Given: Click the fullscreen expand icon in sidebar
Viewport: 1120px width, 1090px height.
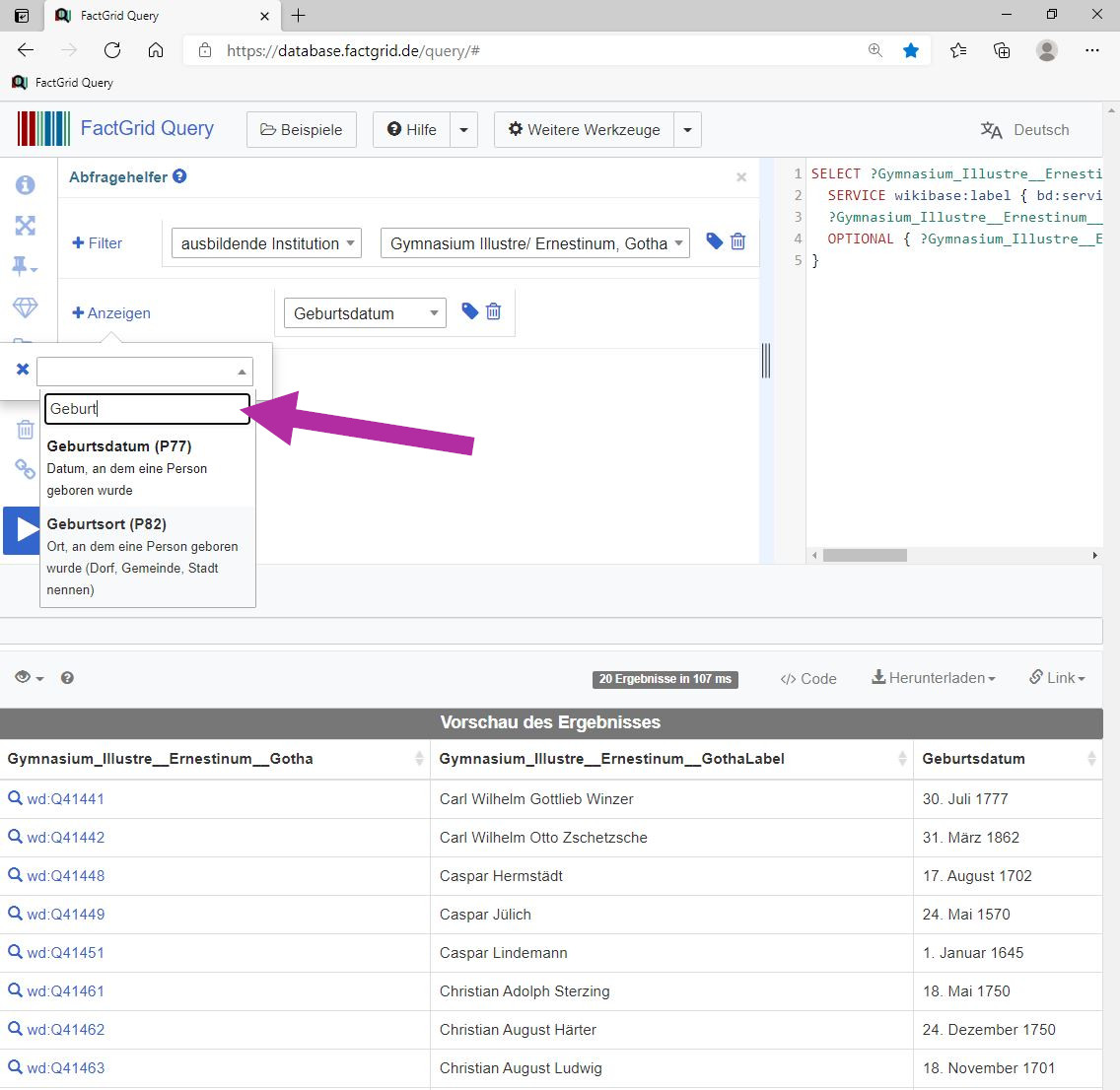Looking at the screenshot, I should click(25, 226).
